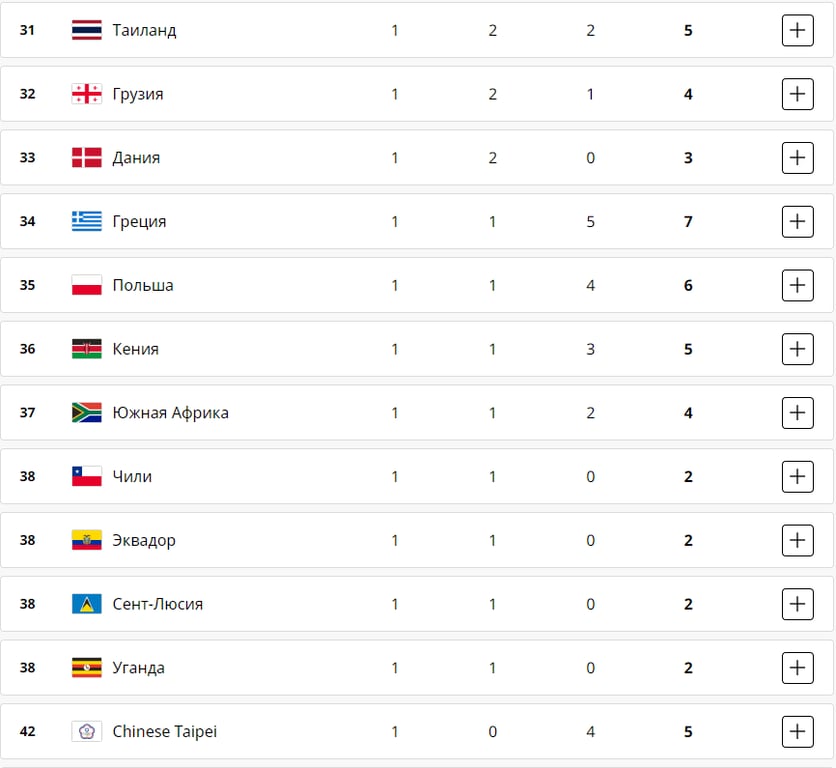The image size is (836, 768).
Task: Select the Грузия country name
Action: [x=138, y=94]
